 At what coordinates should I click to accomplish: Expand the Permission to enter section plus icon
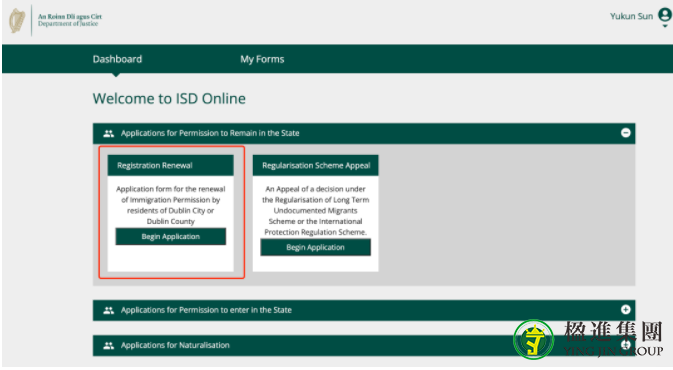(625, 309)
